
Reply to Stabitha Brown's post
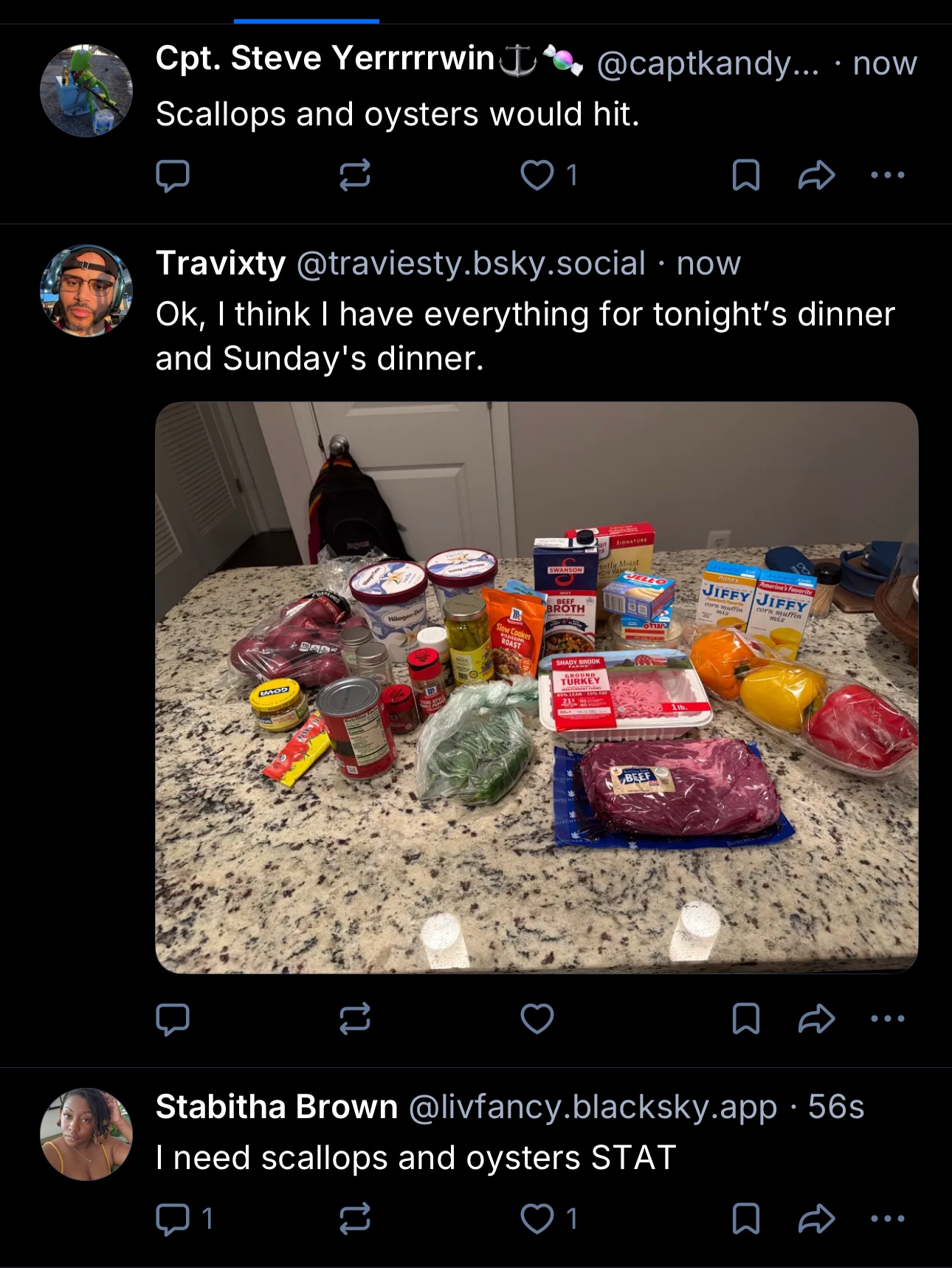[173, 1219]
